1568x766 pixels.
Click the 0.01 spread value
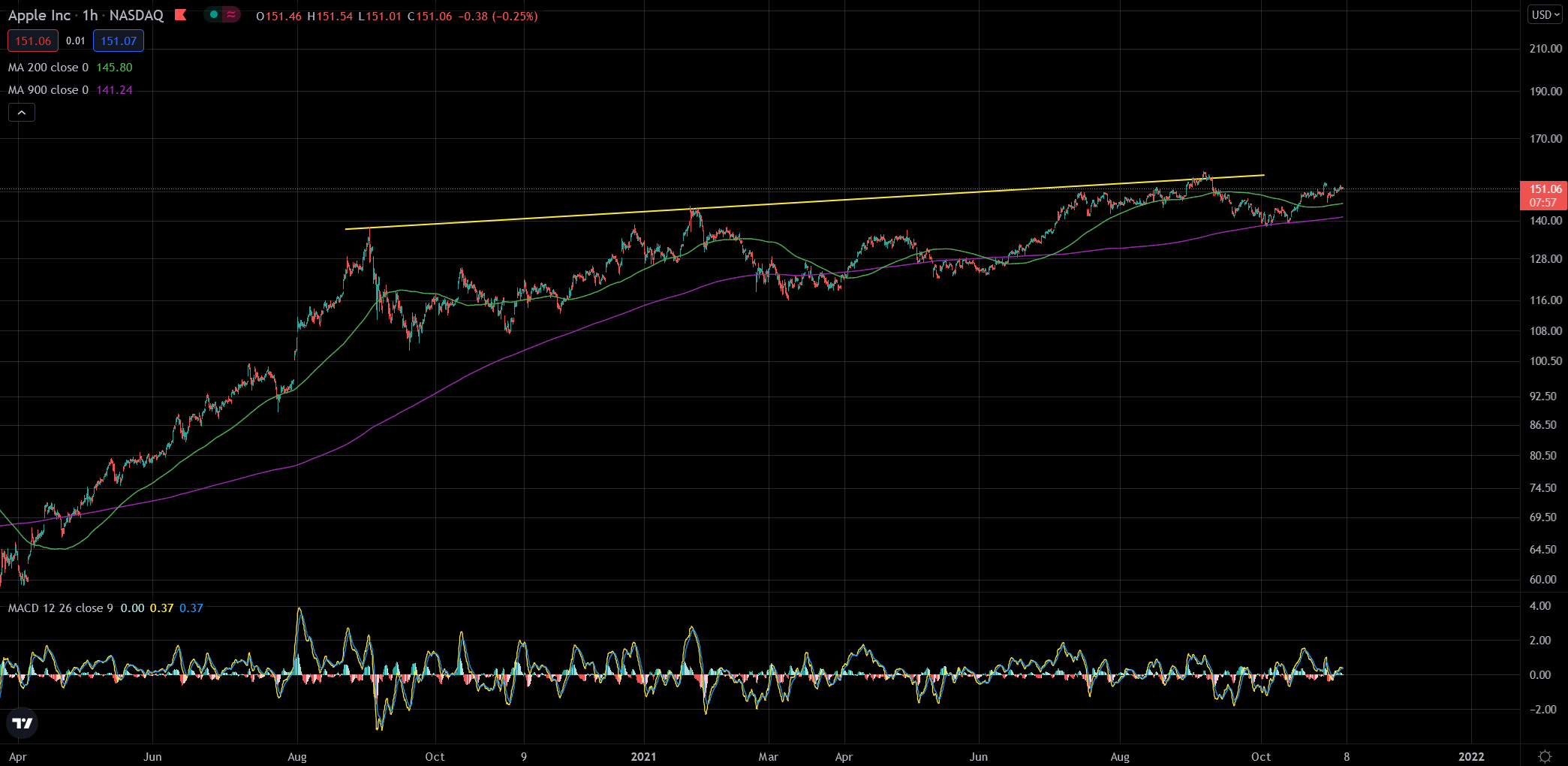[x=76, y=41]
